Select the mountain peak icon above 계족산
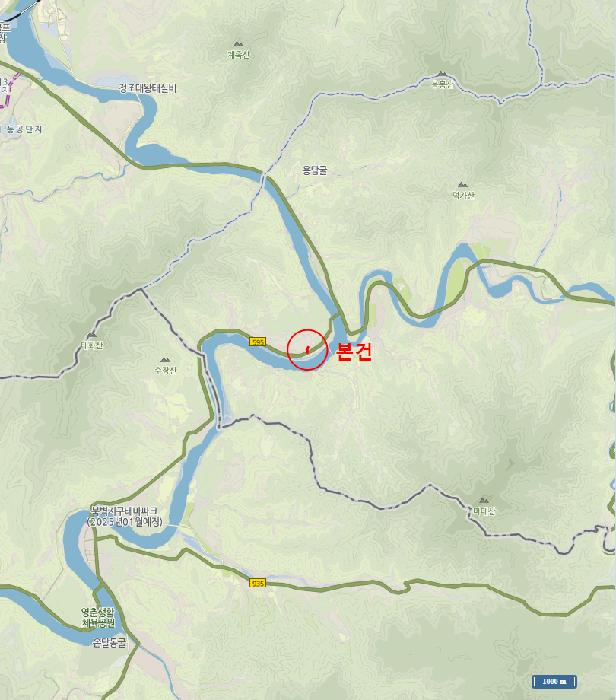The image size is (616, 700). pyautogui.click(x=238, y=44)
